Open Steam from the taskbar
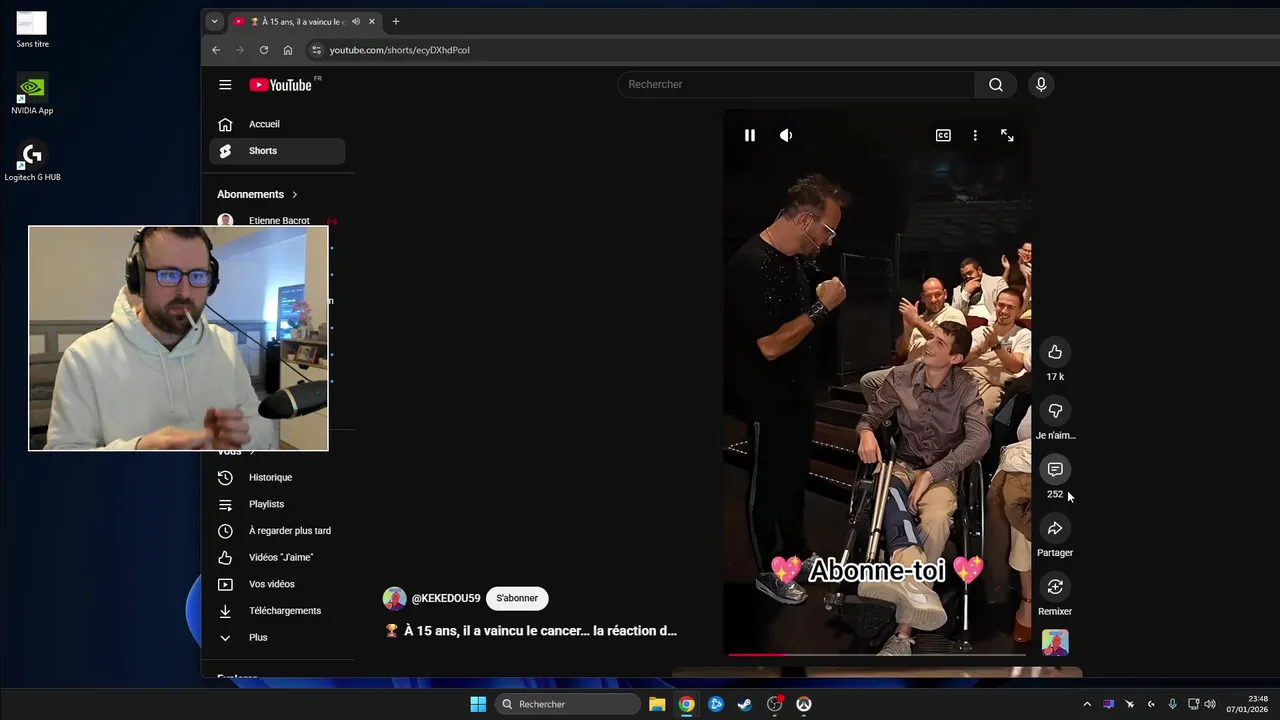Screen dimensions: 1280x720 click(744, 704)
